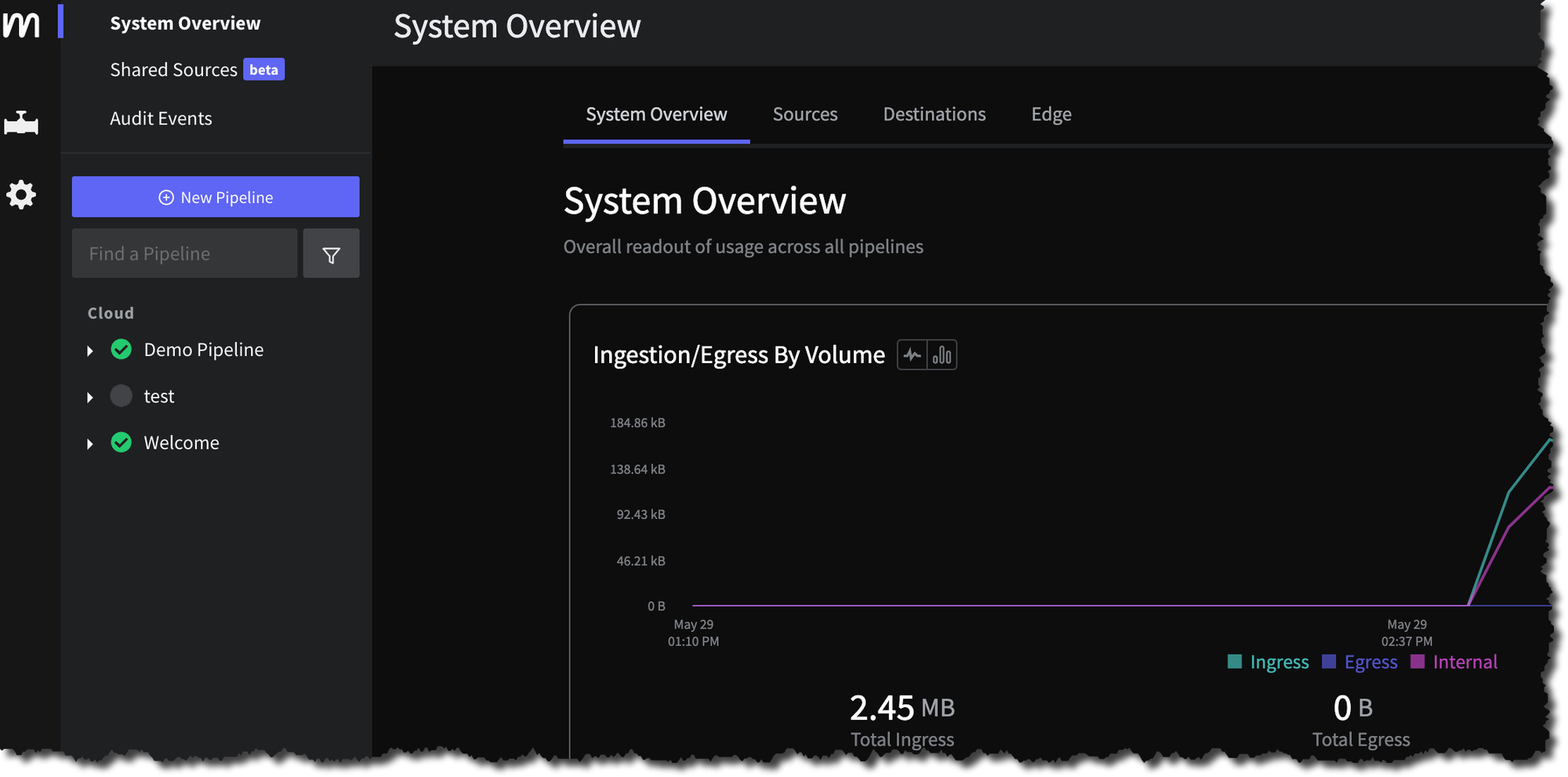This screenshot has height=777, width=1568.
Task: Open the settings gear icon
Action: pos(21,194)
